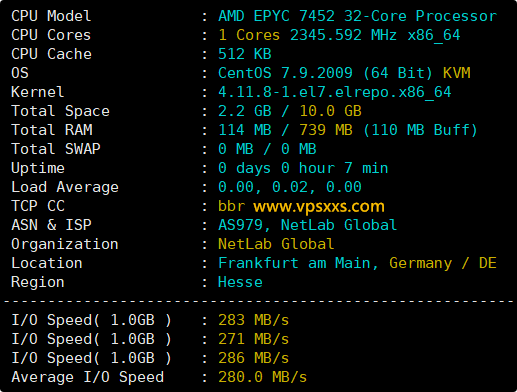Click the AS979 ASN text
This screenshot has width=517, height=392.
[x=240, y=225]
